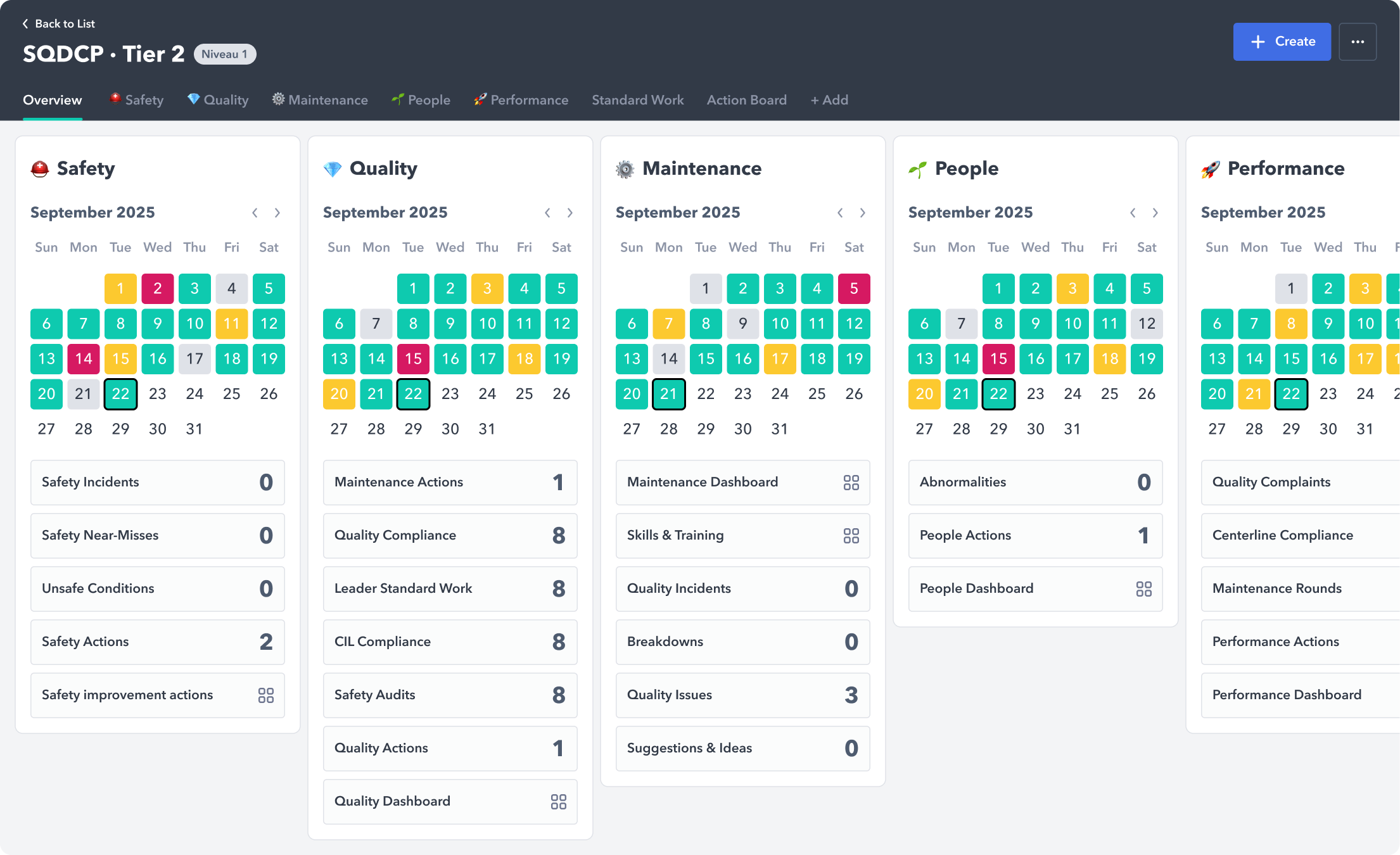Go to previous month in Maintenance calendar
Image resolution: width=1400 pixels, height=855 pixels.
point(840,213)
